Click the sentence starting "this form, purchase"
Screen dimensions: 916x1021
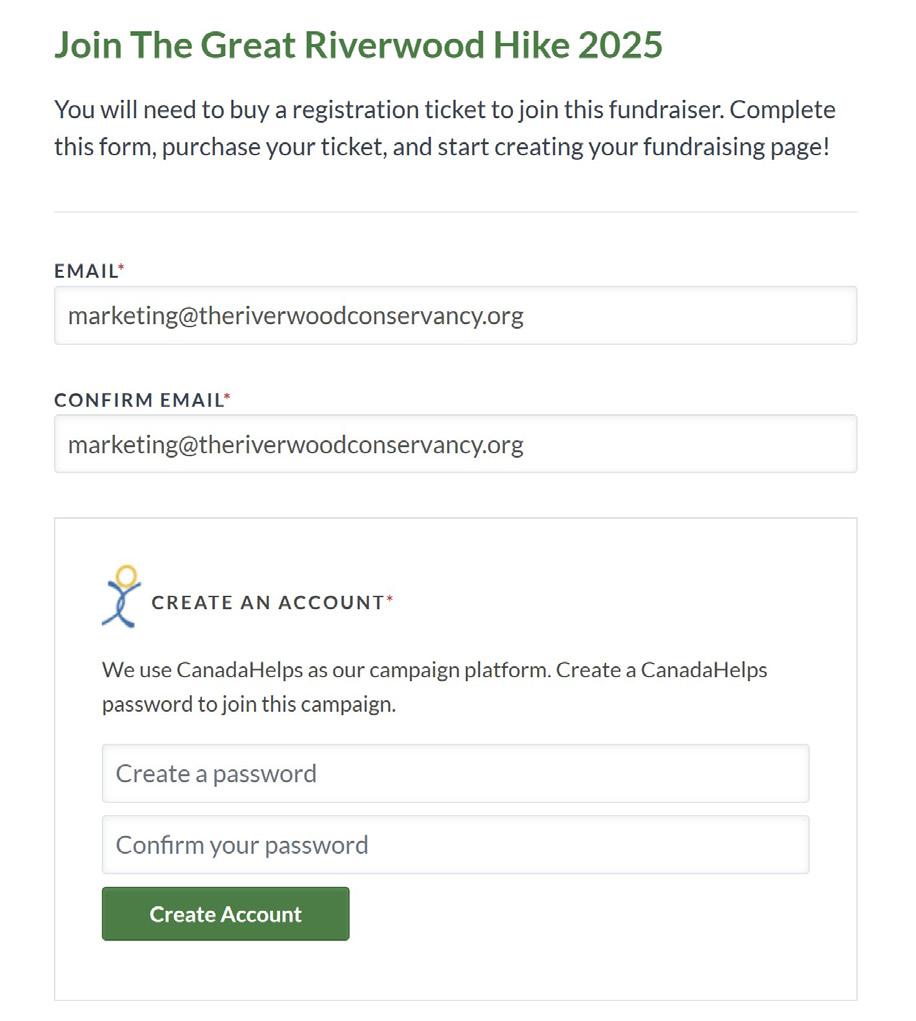pyautogui.click(x=442, y=148)
